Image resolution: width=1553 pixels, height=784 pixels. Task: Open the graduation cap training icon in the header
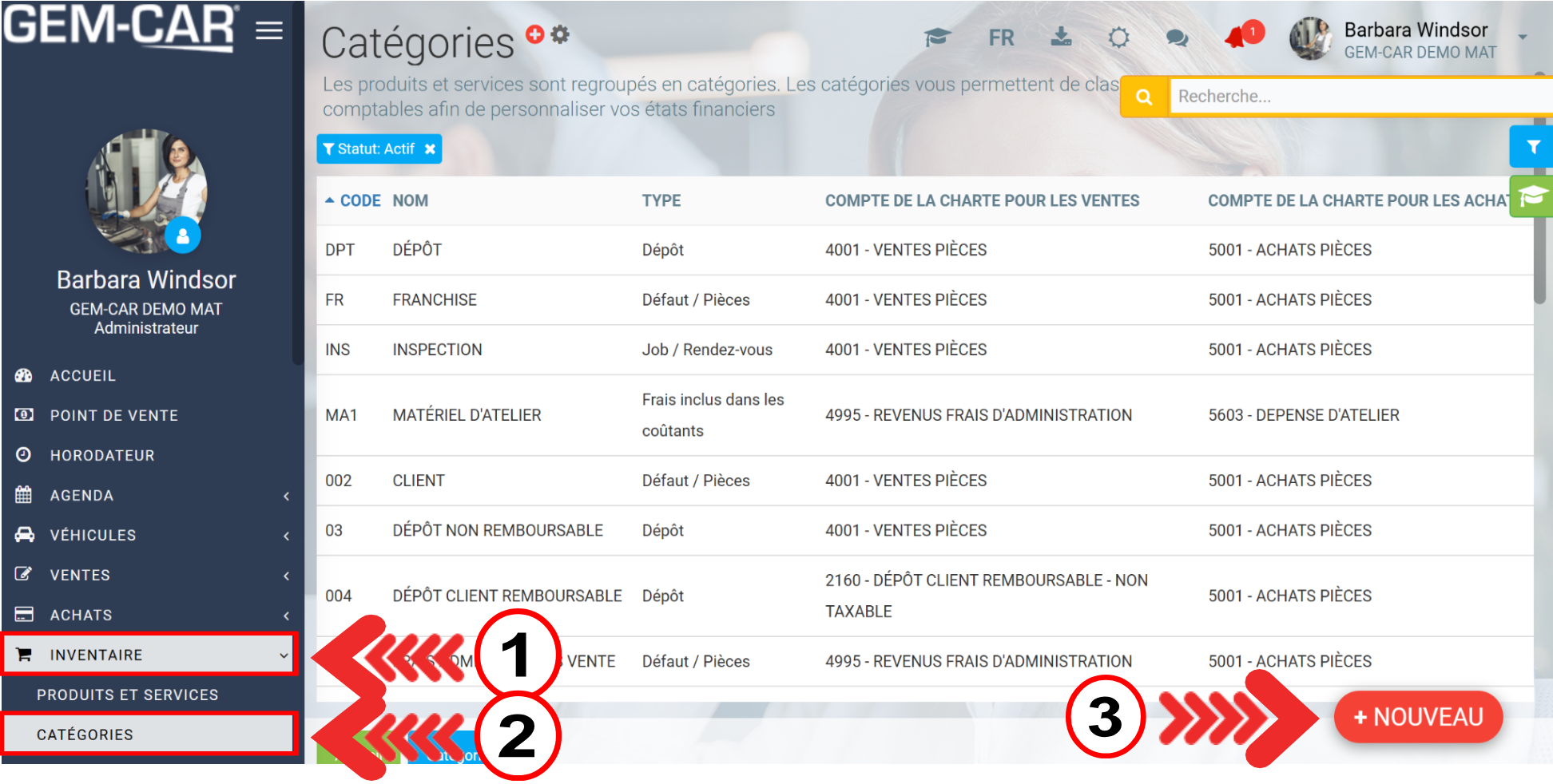[x=936, y=38]
